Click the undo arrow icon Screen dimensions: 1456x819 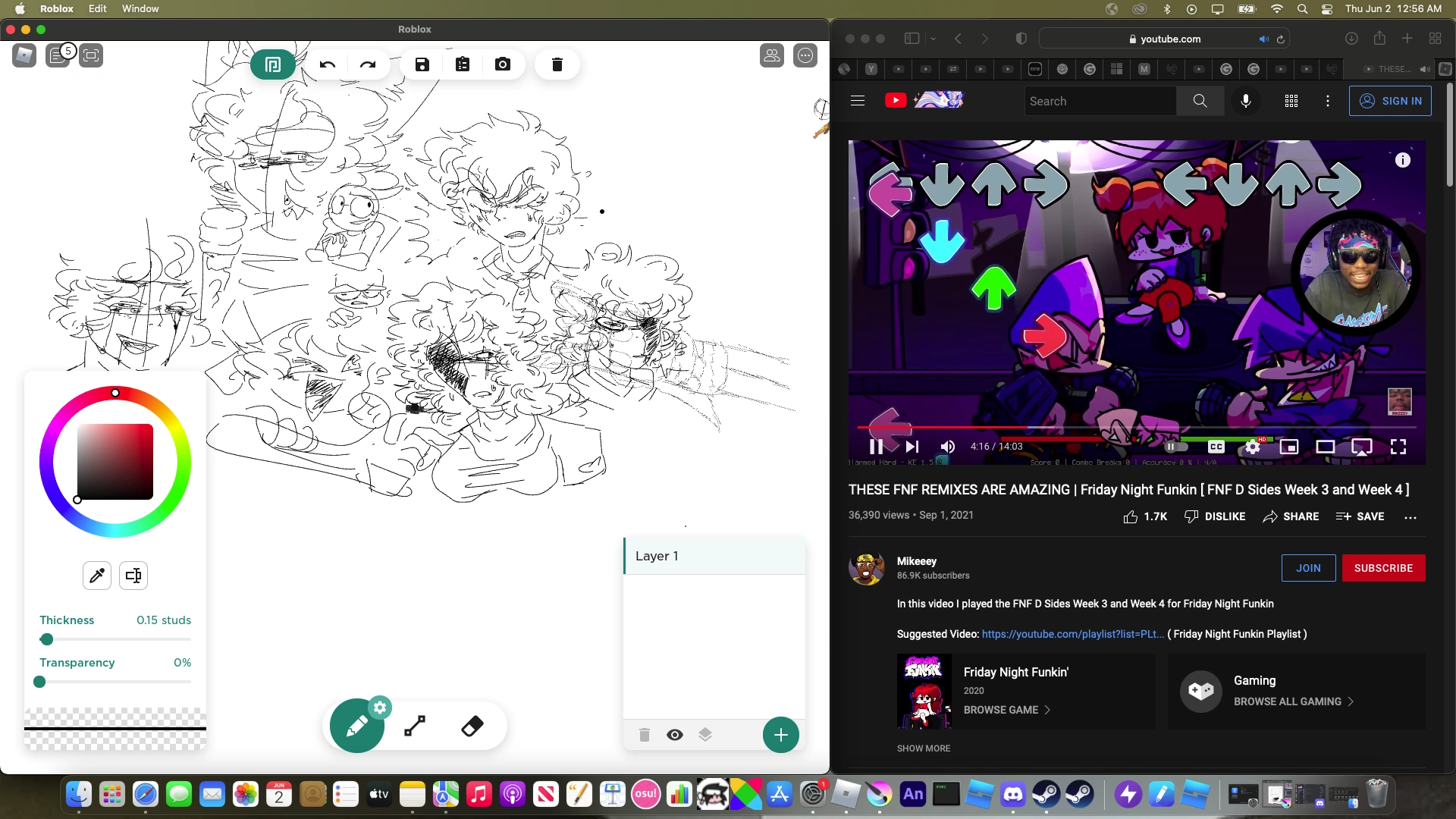coord(328,64)
